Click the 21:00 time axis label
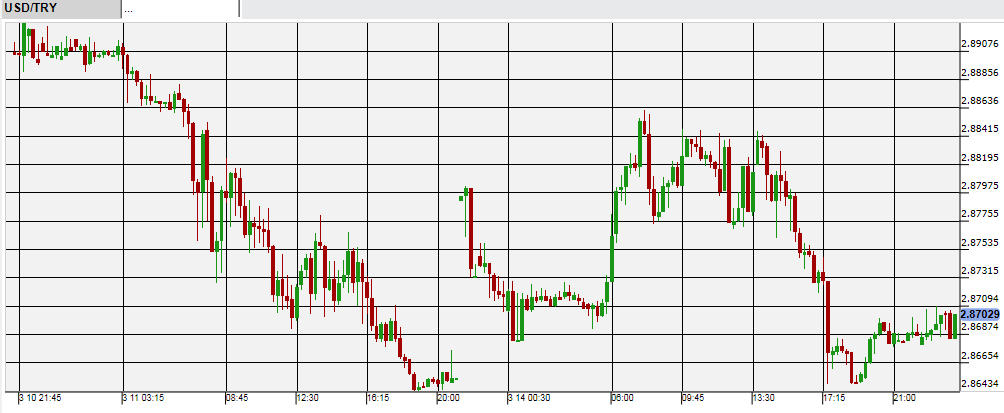 [x=904, y=398]
